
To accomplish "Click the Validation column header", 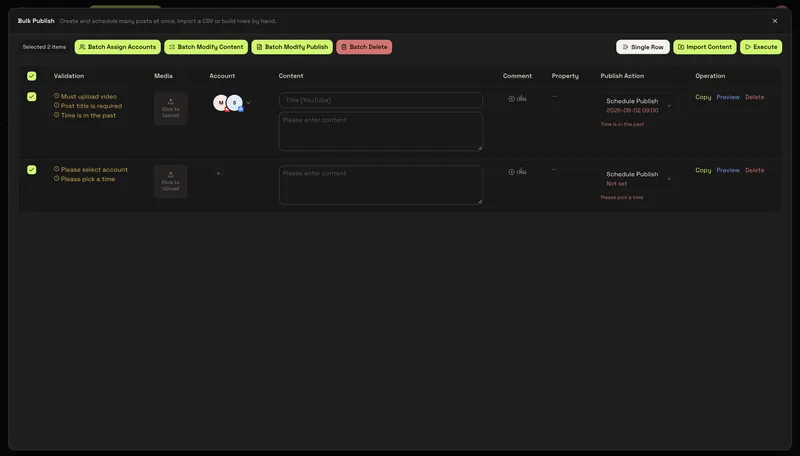I will [69, 76].
